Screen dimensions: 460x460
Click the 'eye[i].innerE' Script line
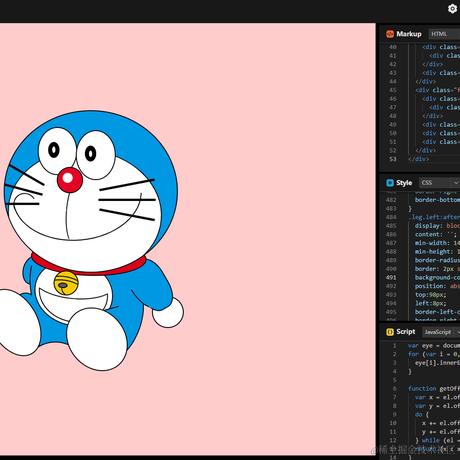tap(437, 363)
